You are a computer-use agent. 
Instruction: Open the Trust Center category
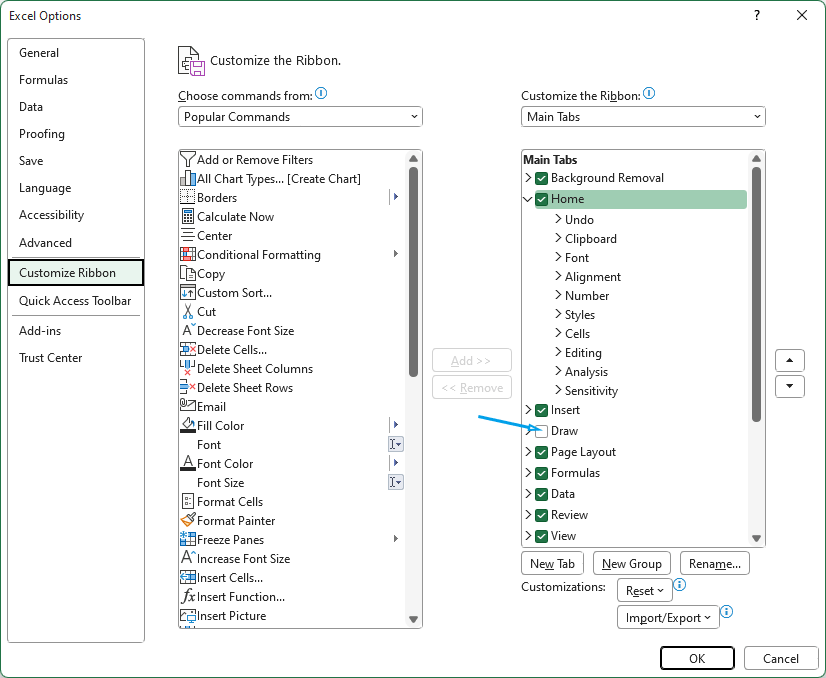pyautogui.click(x=51, y=358)
